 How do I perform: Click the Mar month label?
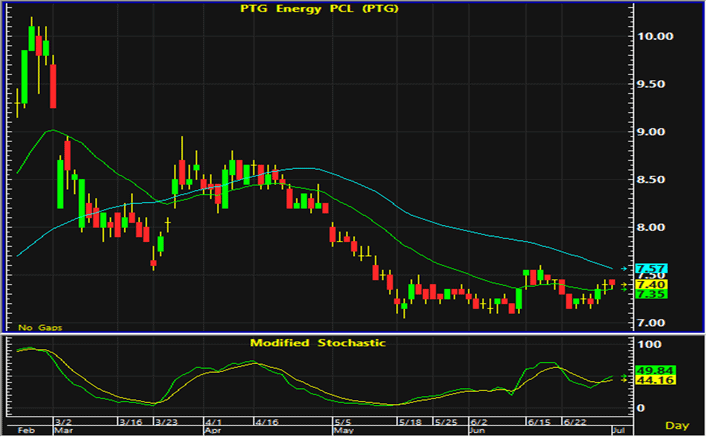click(64, 431)
